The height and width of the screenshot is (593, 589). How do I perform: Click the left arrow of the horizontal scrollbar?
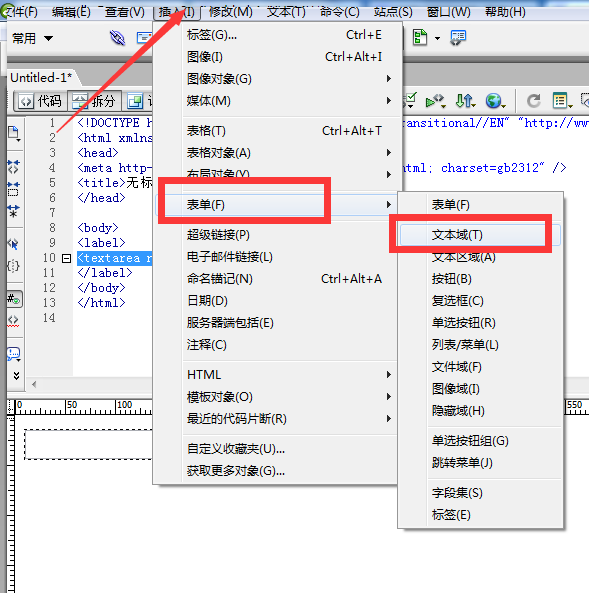pyautogui.click(x=34, y=385)
